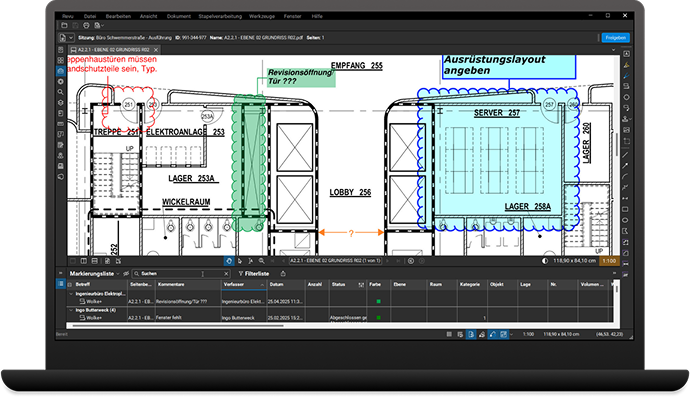Toggle the hide markups eye icon
The height and width of the screenshot is (398, 690).
coord(126,274)
